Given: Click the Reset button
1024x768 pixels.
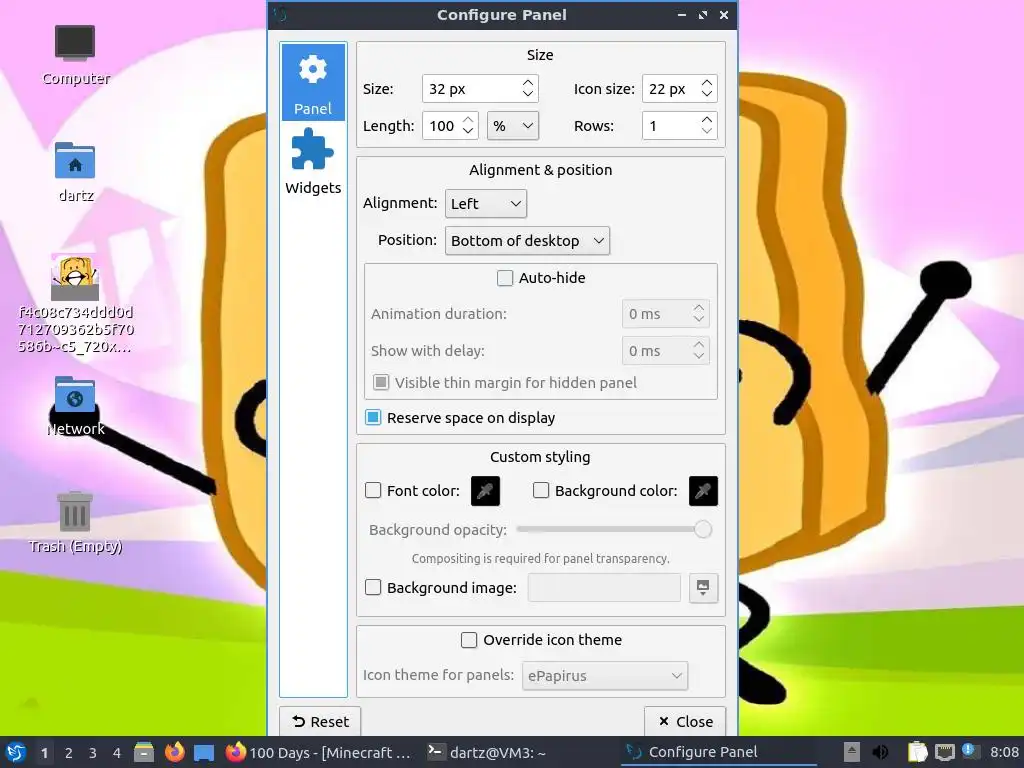Looking at the screenshot, I should pyautogui.click(x=320, y=722).
